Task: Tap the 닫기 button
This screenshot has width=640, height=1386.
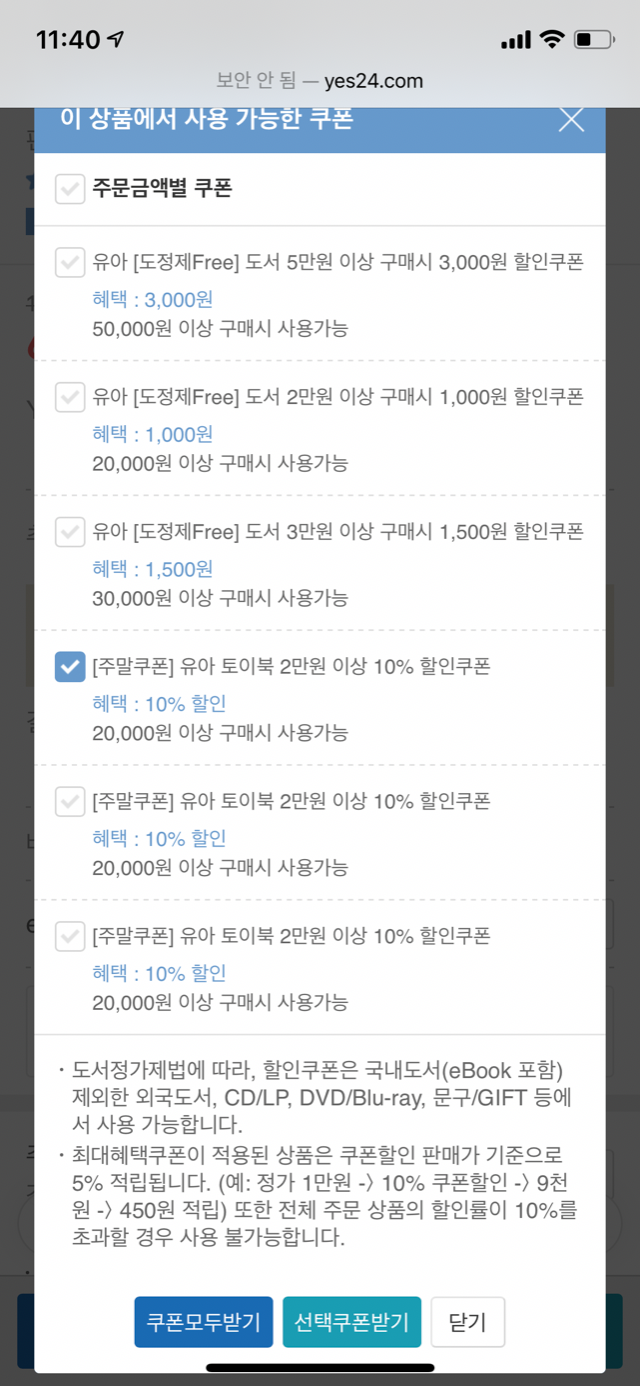Action: click(x=468, y=1322)
